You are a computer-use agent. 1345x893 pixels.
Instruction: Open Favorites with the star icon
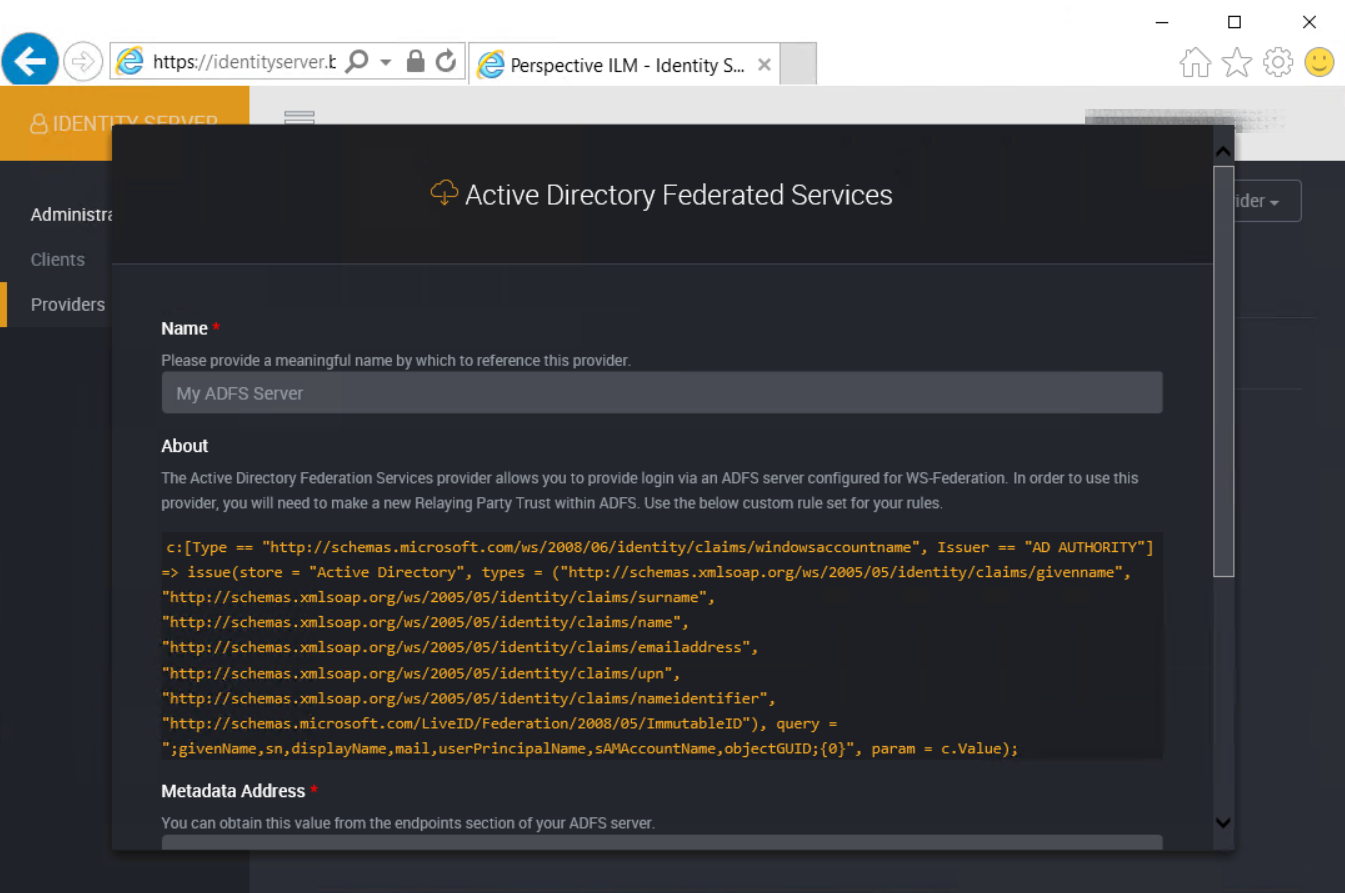(1237, 63)
